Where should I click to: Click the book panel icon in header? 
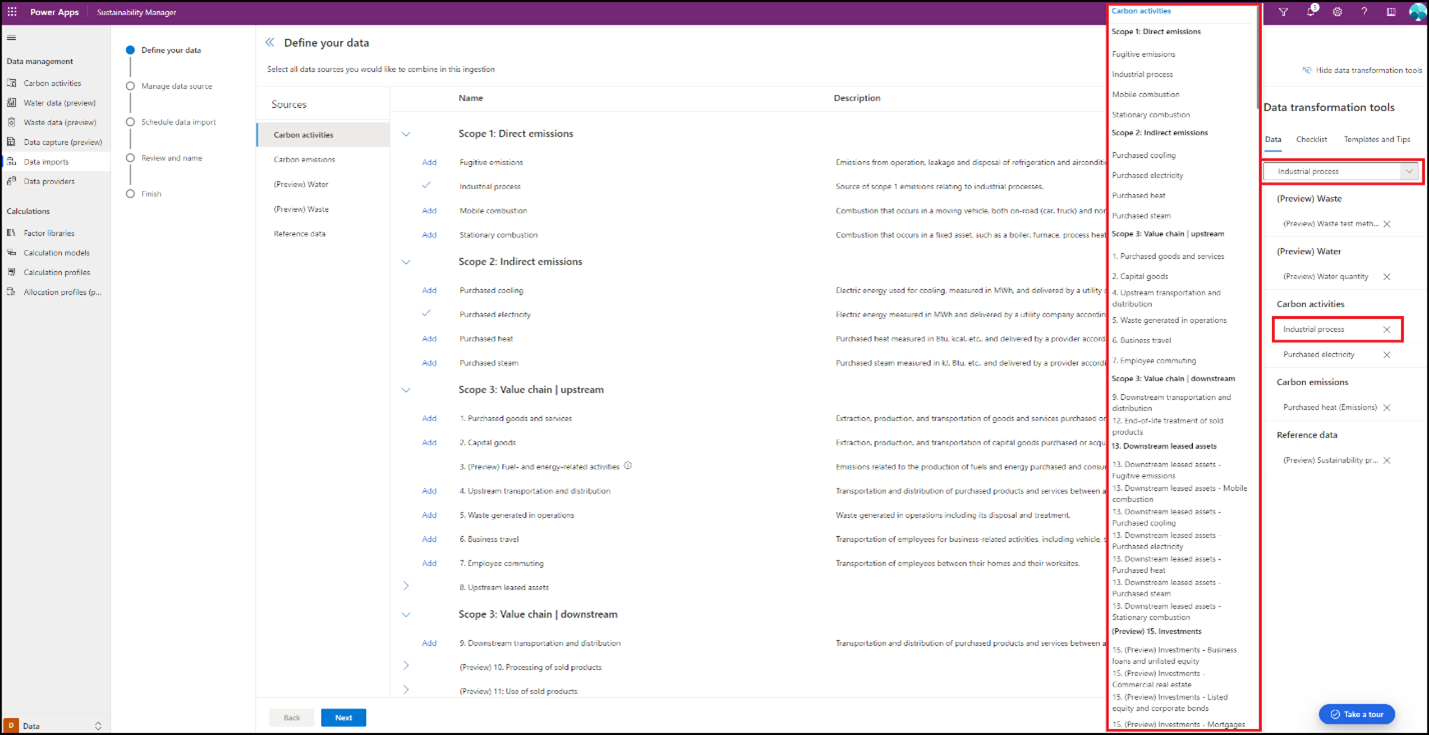click(x=1391, y=12)
